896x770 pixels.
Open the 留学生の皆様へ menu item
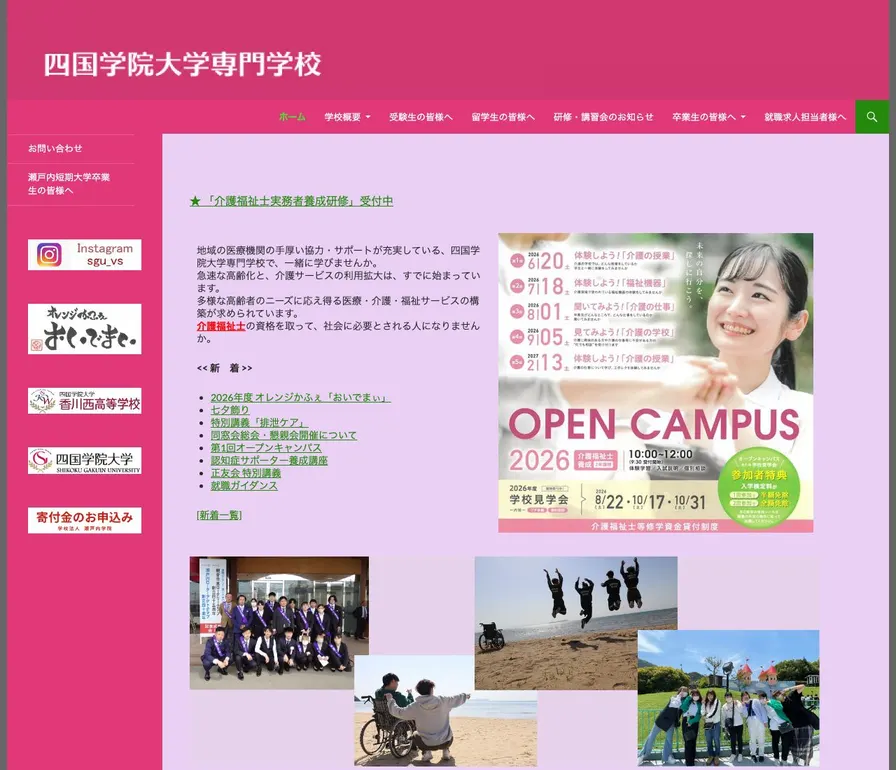503,117
